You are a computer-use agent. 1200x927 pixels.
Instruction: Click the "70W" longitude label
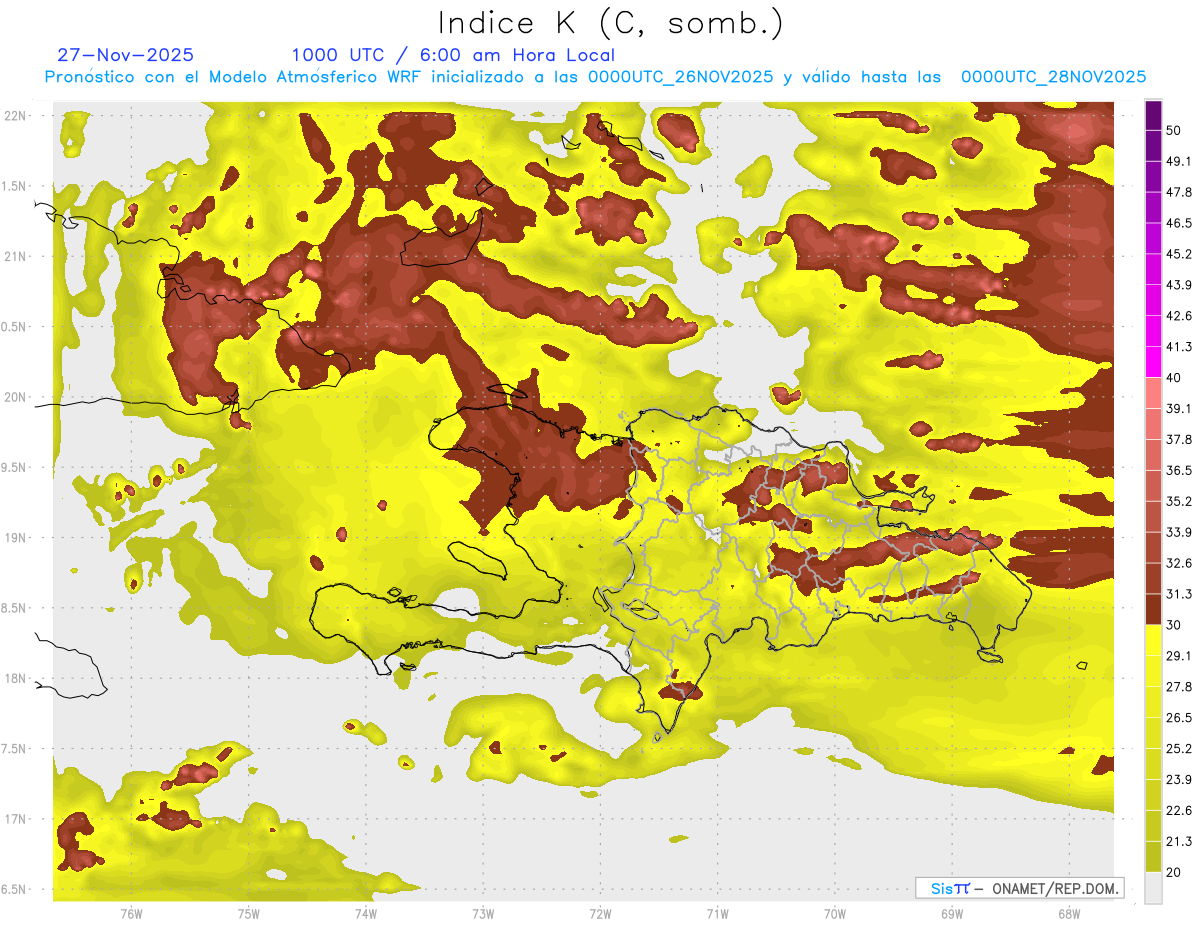pyautogui.click(x=834, y=913)
